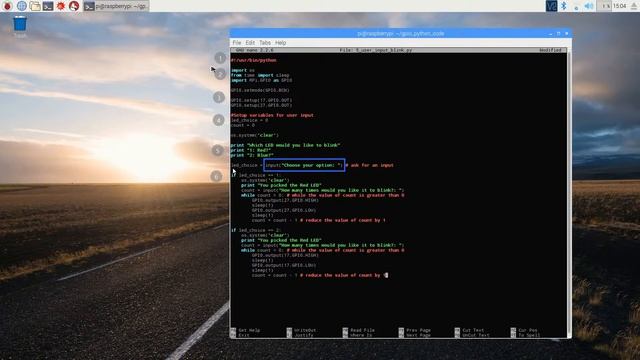
Task: Click the "if led_choice == 2:" line
Action: [x=256, y=230]
